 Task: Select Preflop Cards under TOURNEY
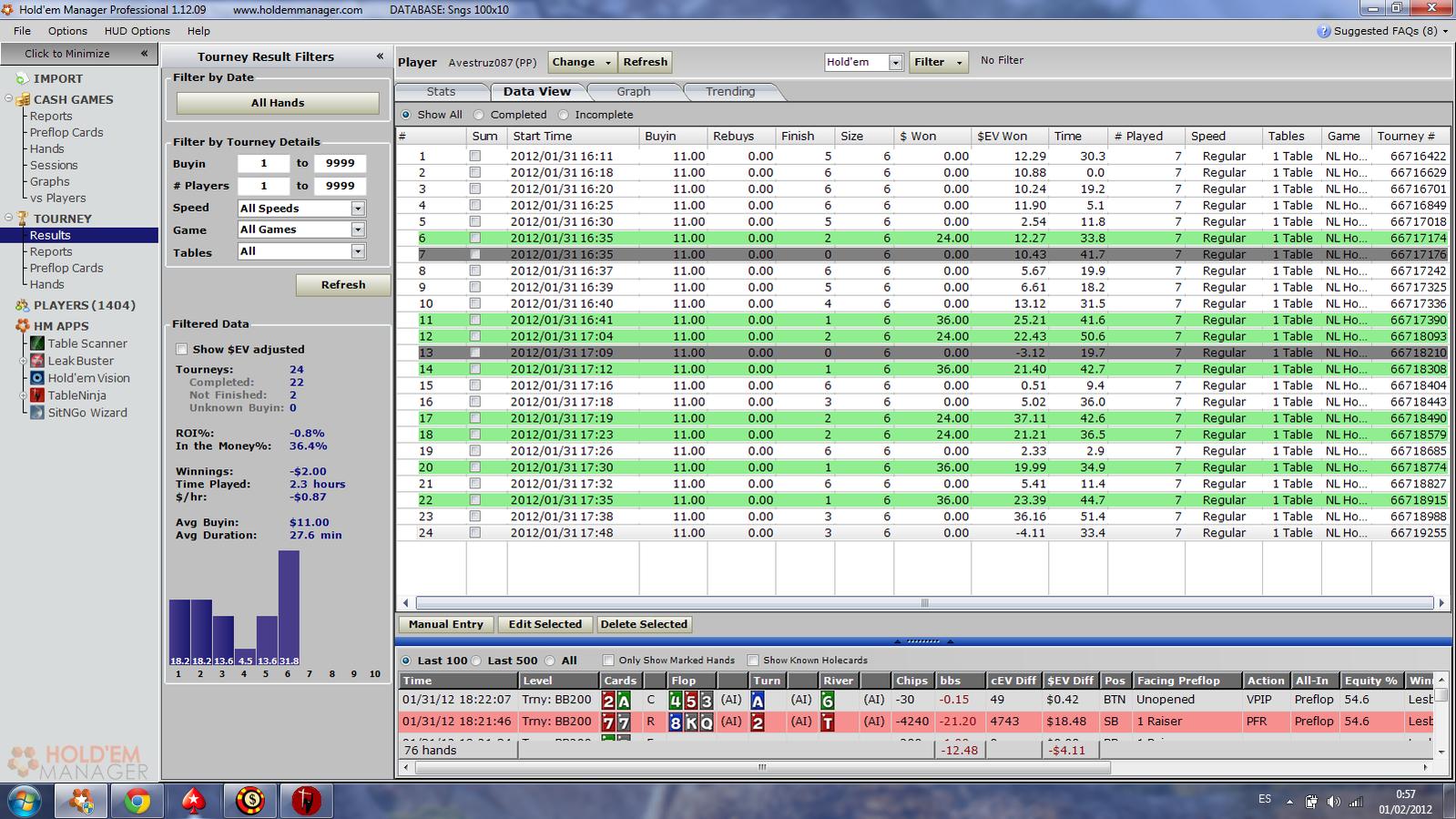pos(66,268)
